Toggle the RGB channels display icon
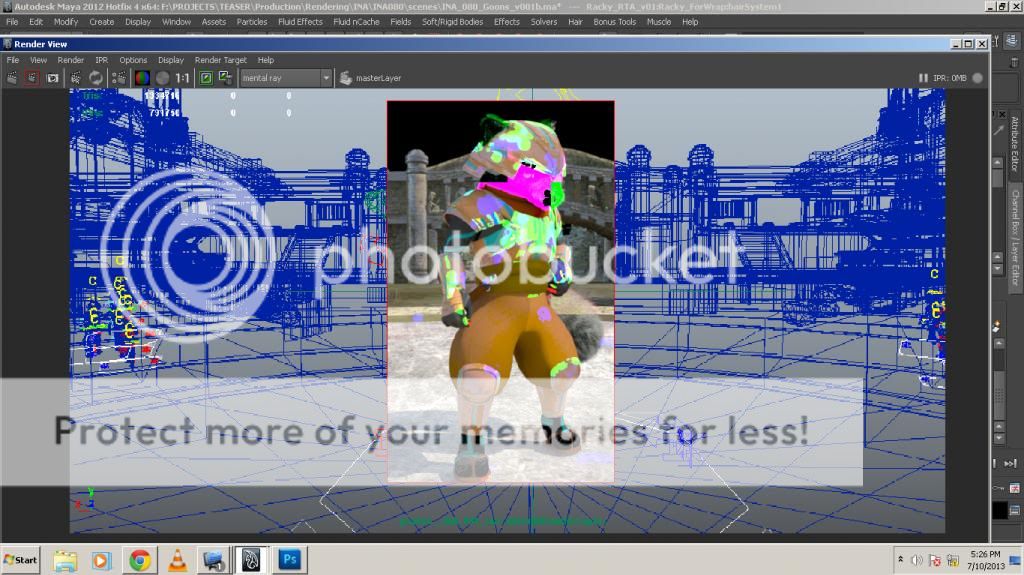Viewport: 1024px width, 575px height. (142, 78)
